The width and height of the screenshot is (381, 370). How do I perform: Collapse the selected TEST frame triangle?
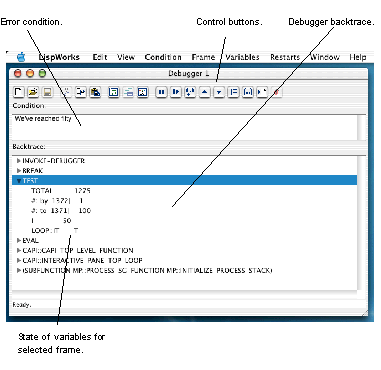(19, 181)
